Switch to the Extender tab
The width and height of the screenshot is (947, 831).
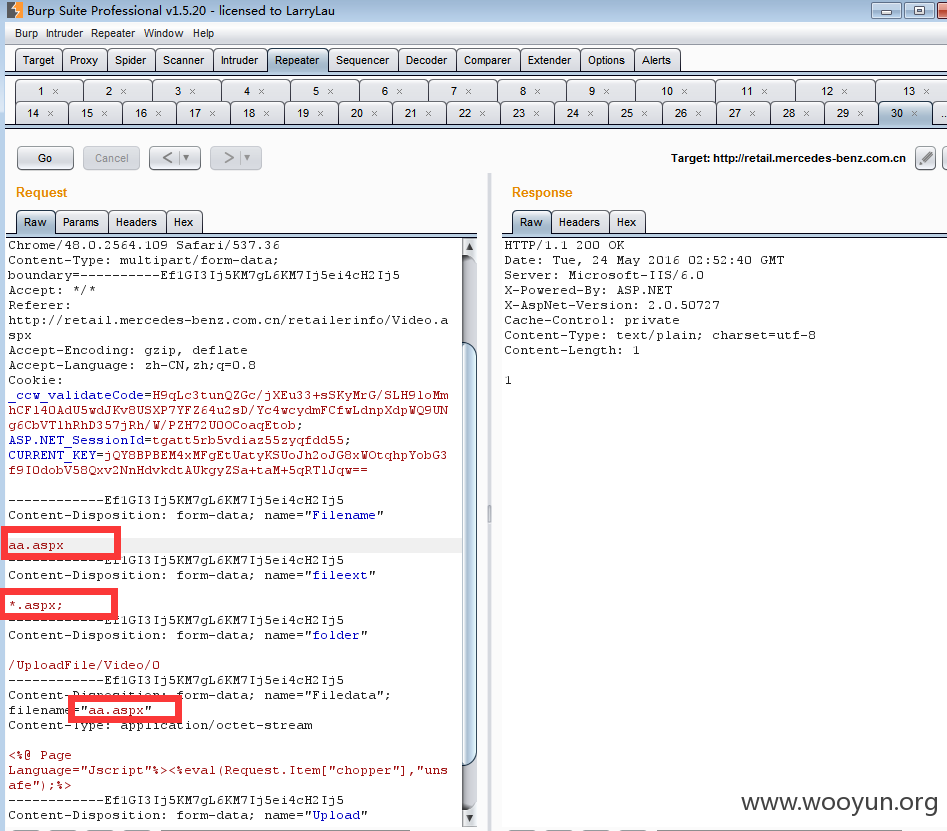coord(549,60)
